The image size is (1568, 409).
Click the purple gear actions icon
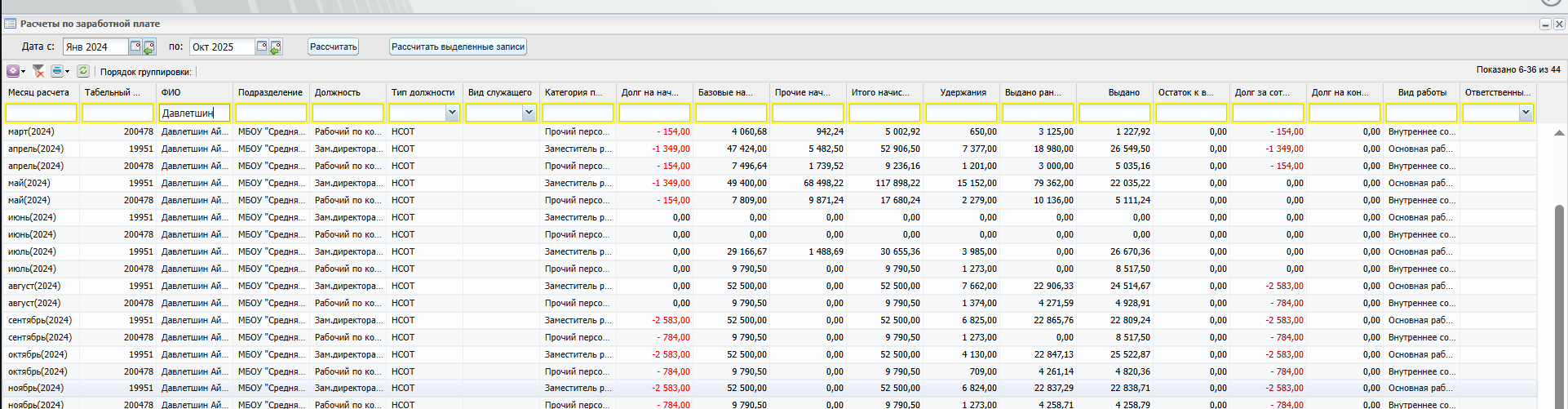tap(13, 71)
